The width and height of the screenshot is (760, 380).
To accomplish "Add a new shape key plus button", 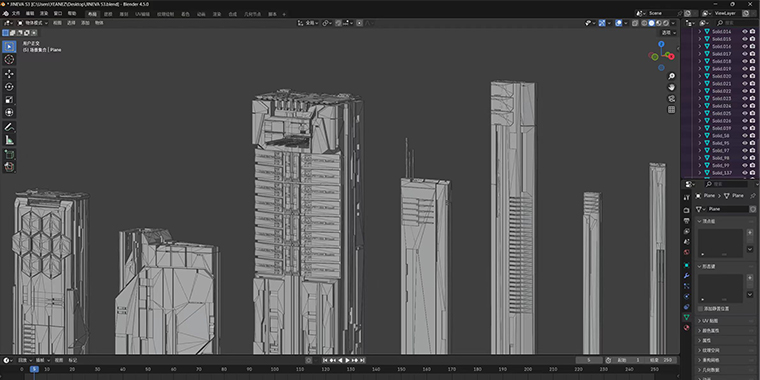I will click(x=750, y=278).
